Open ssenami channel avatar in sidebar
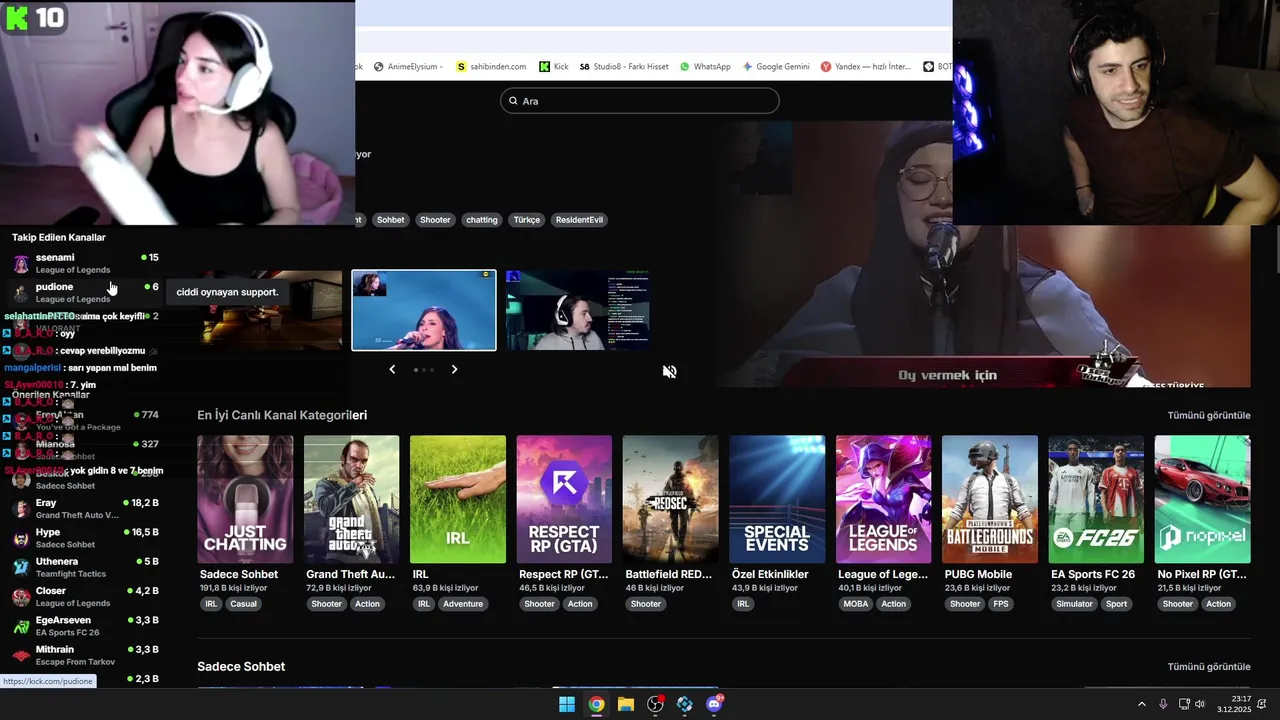The width and height of the screenshot is (1280, 720). (x=21, y=264)
